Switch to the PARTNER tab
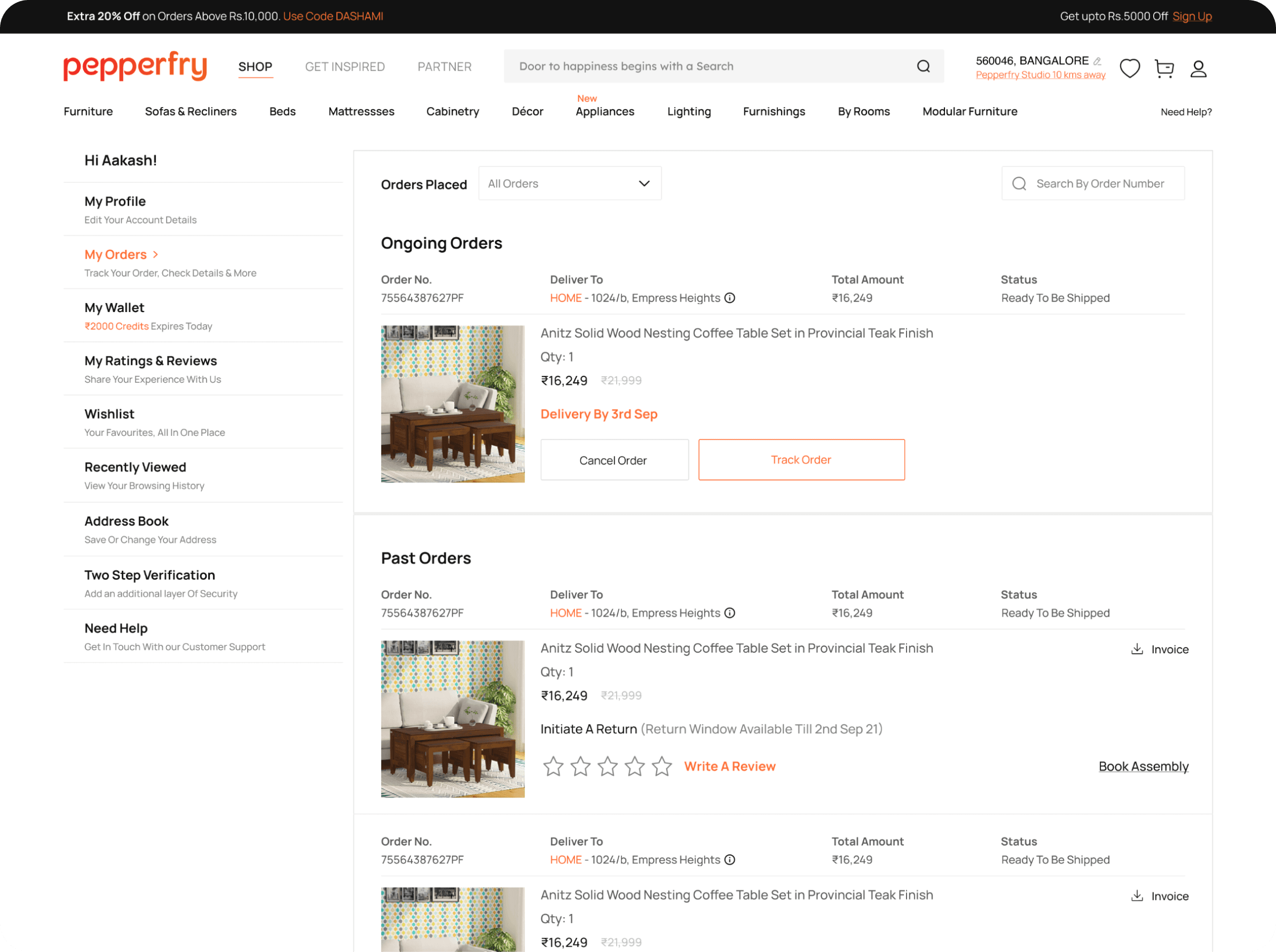The height and width of the screenshot is (952, 1276). pos(444,67)
